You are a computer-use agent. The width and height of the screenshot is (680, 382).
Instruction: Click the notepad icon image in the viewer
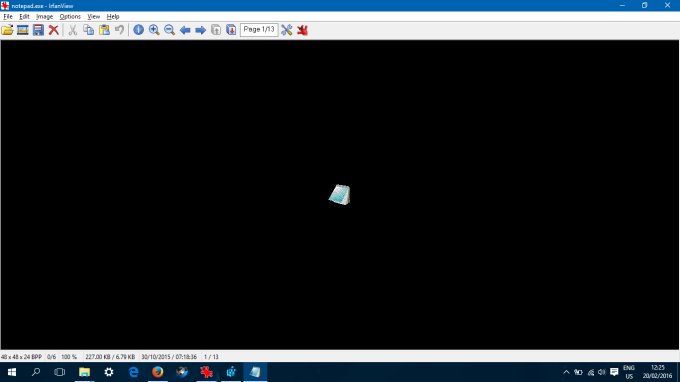(x=340, y=195)
